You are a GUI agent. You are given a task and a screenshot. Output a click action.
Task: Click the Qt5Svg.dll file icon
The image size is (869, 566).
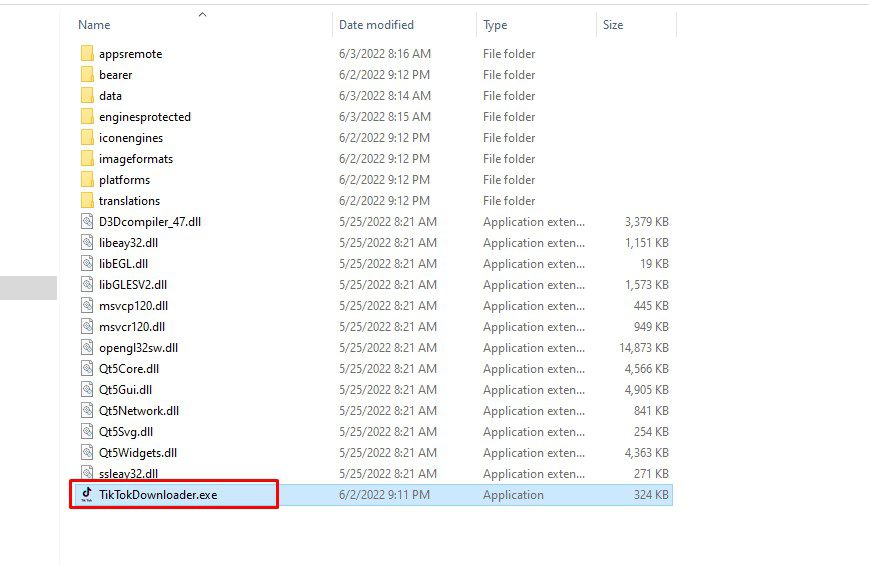[87, 432]
